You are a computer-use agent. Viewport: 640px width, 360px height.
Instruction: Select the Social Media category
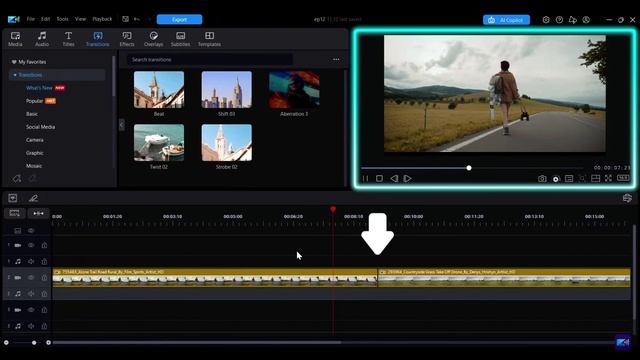coord(40,127)
